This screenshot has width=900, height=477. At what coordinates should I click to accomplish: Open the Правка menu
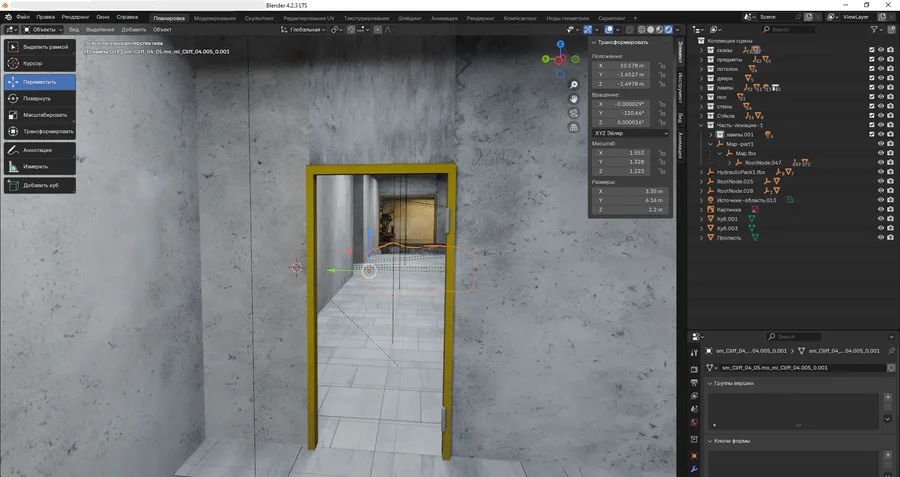45,17
